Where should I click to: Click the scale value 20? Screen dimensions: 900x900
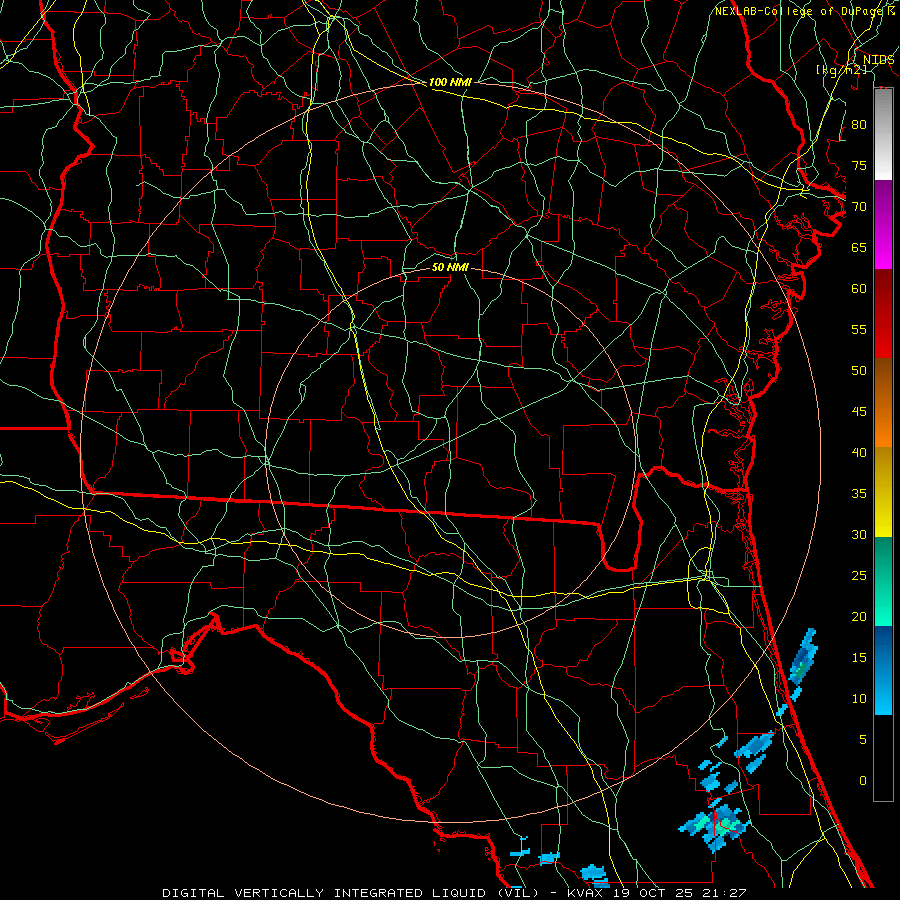(x=859, y=616)
